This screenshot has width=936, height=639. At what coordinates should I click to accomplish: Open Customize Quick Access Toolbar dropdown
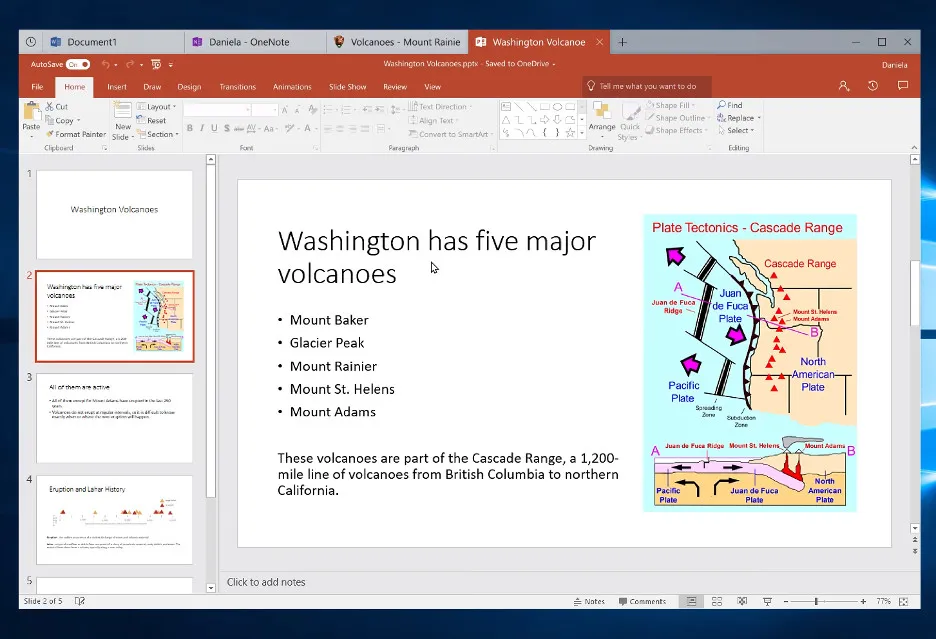click(x=171, y=64)
